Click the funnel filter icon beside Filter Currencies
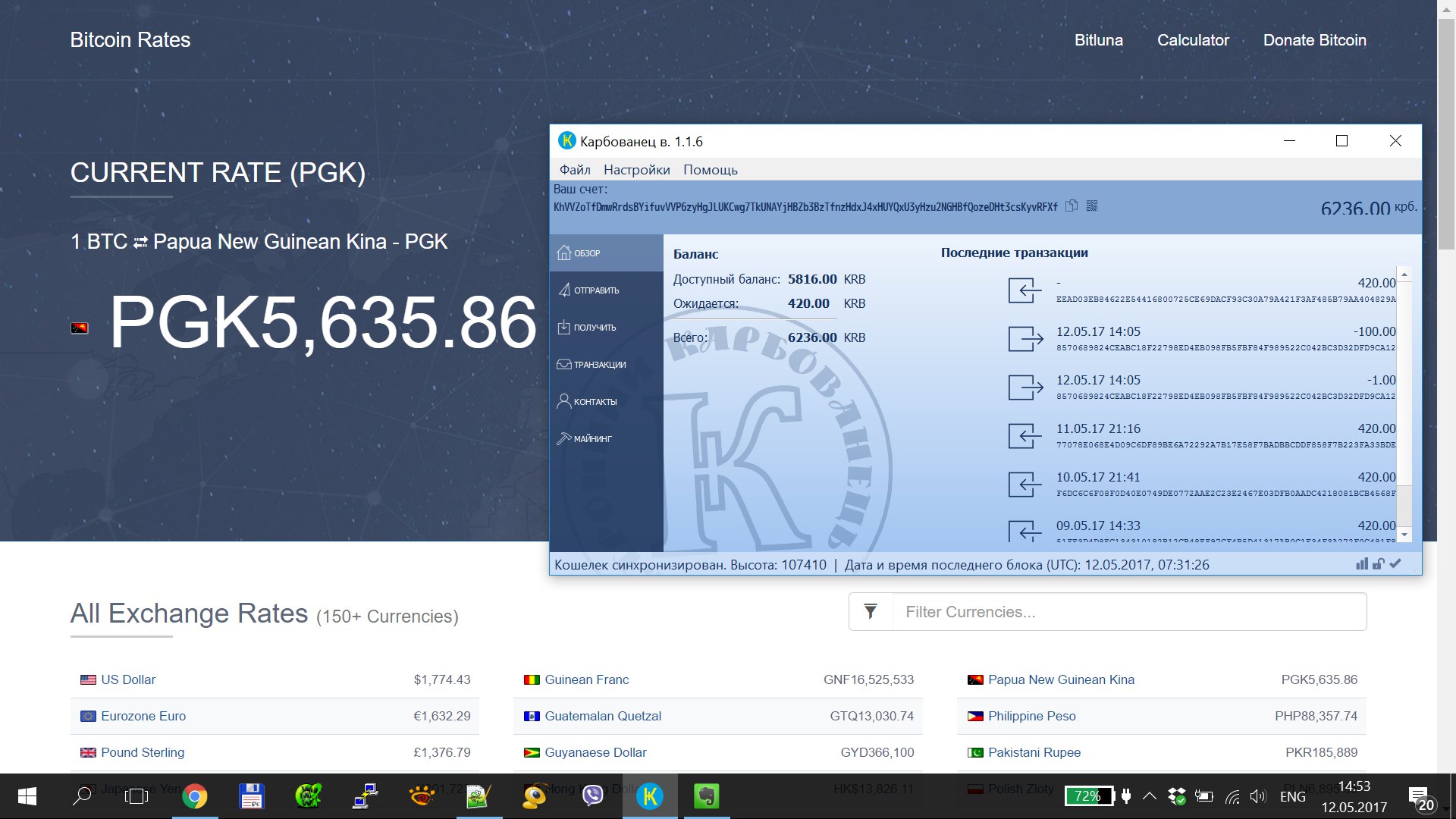Screen dimensions: 1456x819 (871, 612)
